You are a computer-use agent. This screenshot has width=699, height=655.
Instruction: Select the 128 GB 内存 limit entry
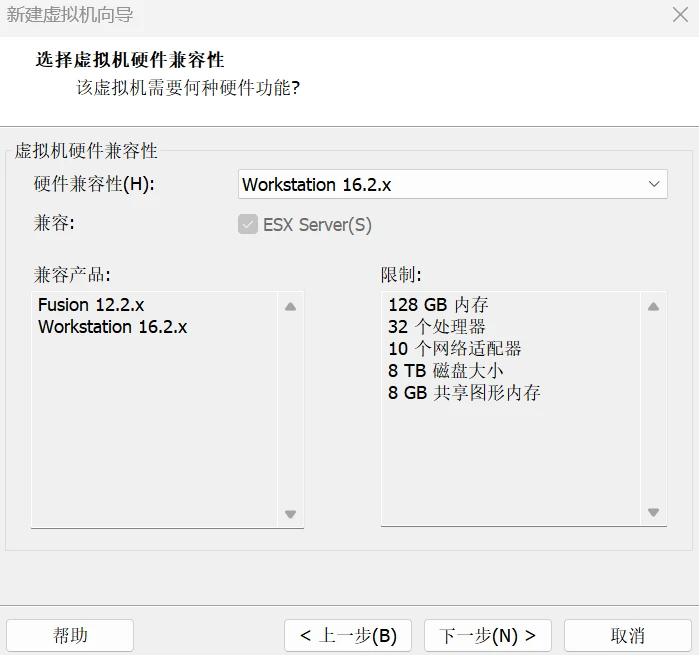[x=438, y=305]
